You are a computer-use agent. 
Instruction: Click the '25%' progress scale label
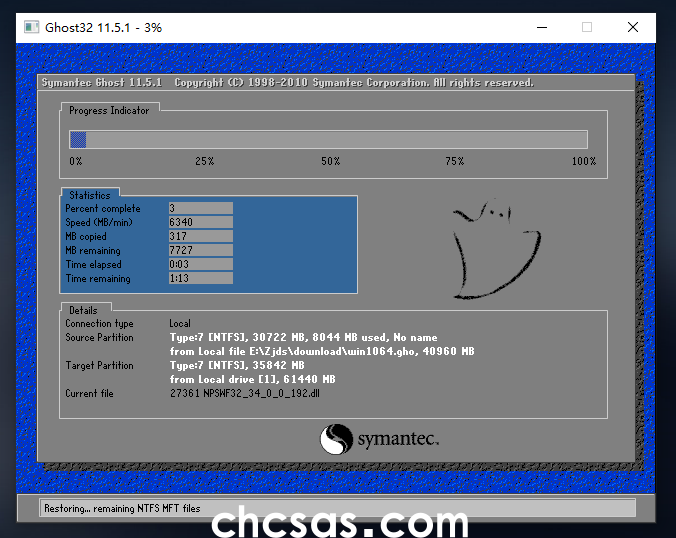(204, 161)
